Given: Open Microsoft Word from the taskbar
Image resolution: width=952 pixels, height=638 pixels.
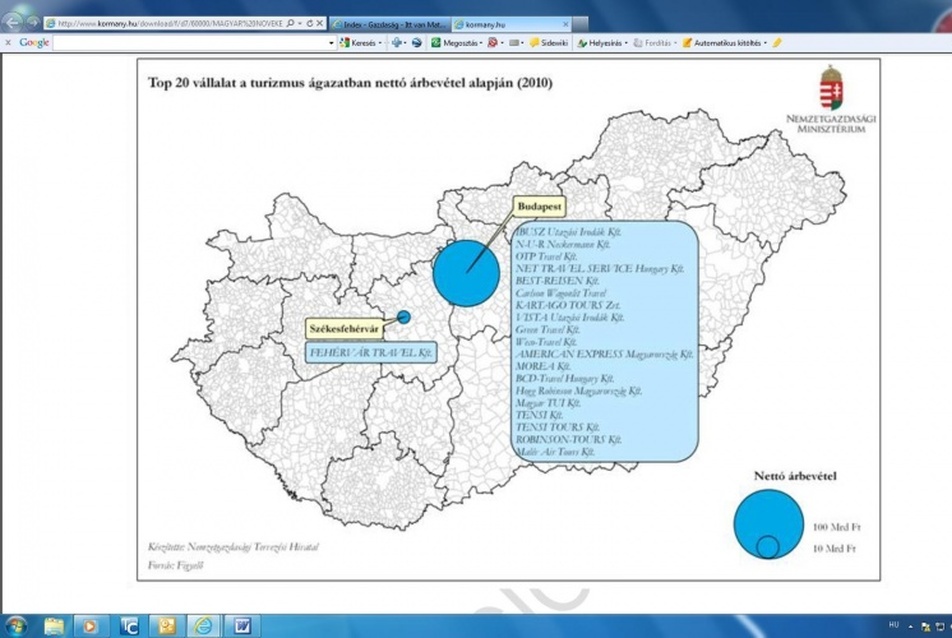Looking at the screenshot, I should click(x=242, y=626).
